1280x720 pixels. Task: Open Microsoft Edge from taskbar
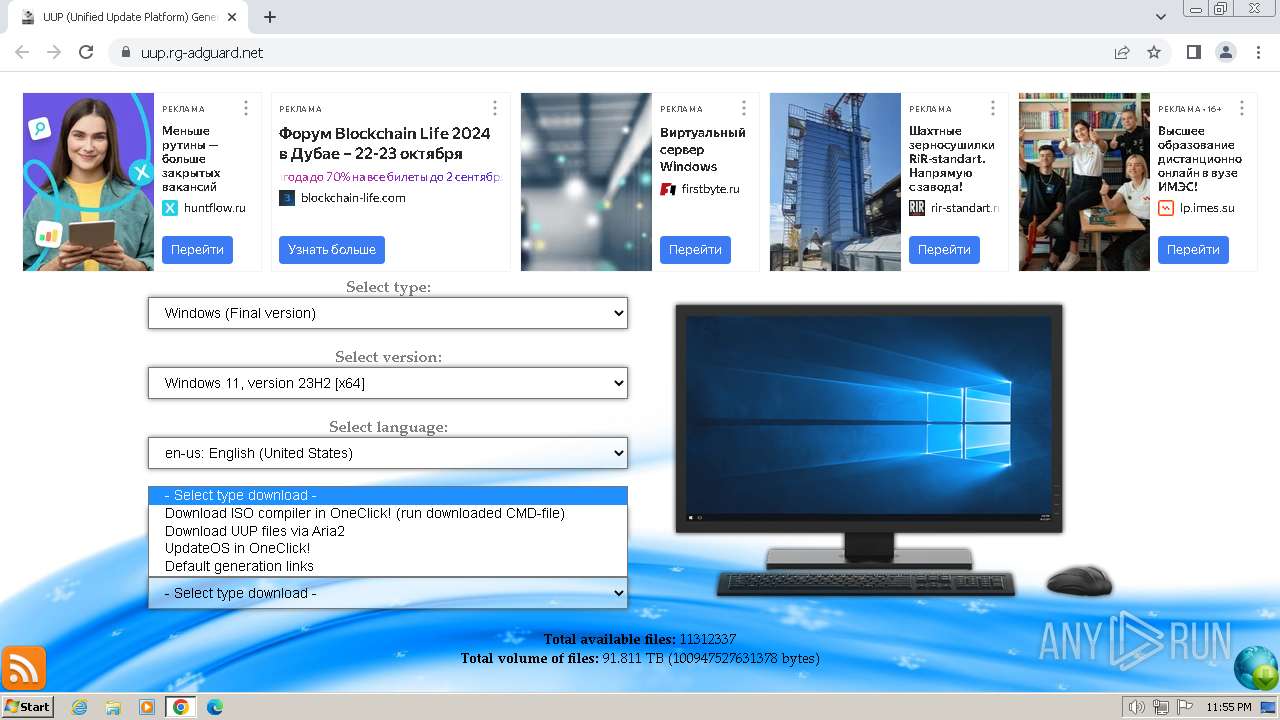(215, 707)
